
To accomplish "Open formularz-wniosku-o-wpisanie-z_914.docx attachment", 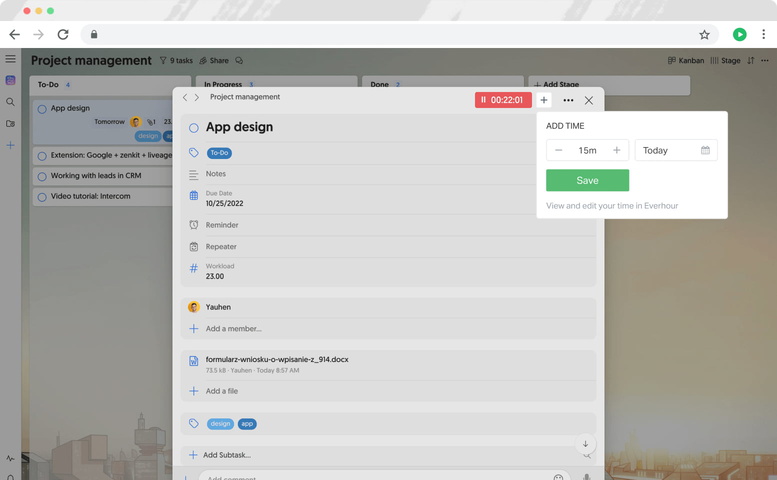I will [x=277, y=359].
